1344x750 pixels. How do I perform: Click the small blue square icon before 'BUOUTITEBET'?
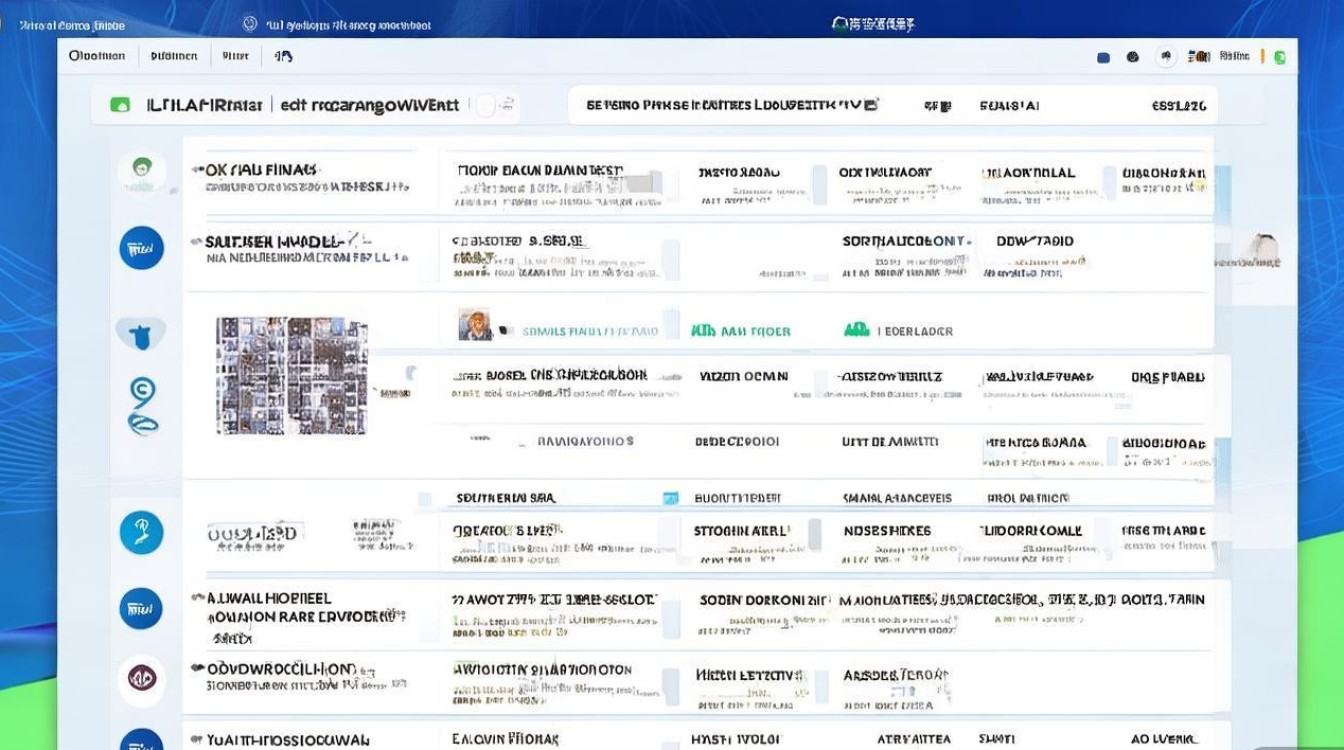click(x=670, y=498)
